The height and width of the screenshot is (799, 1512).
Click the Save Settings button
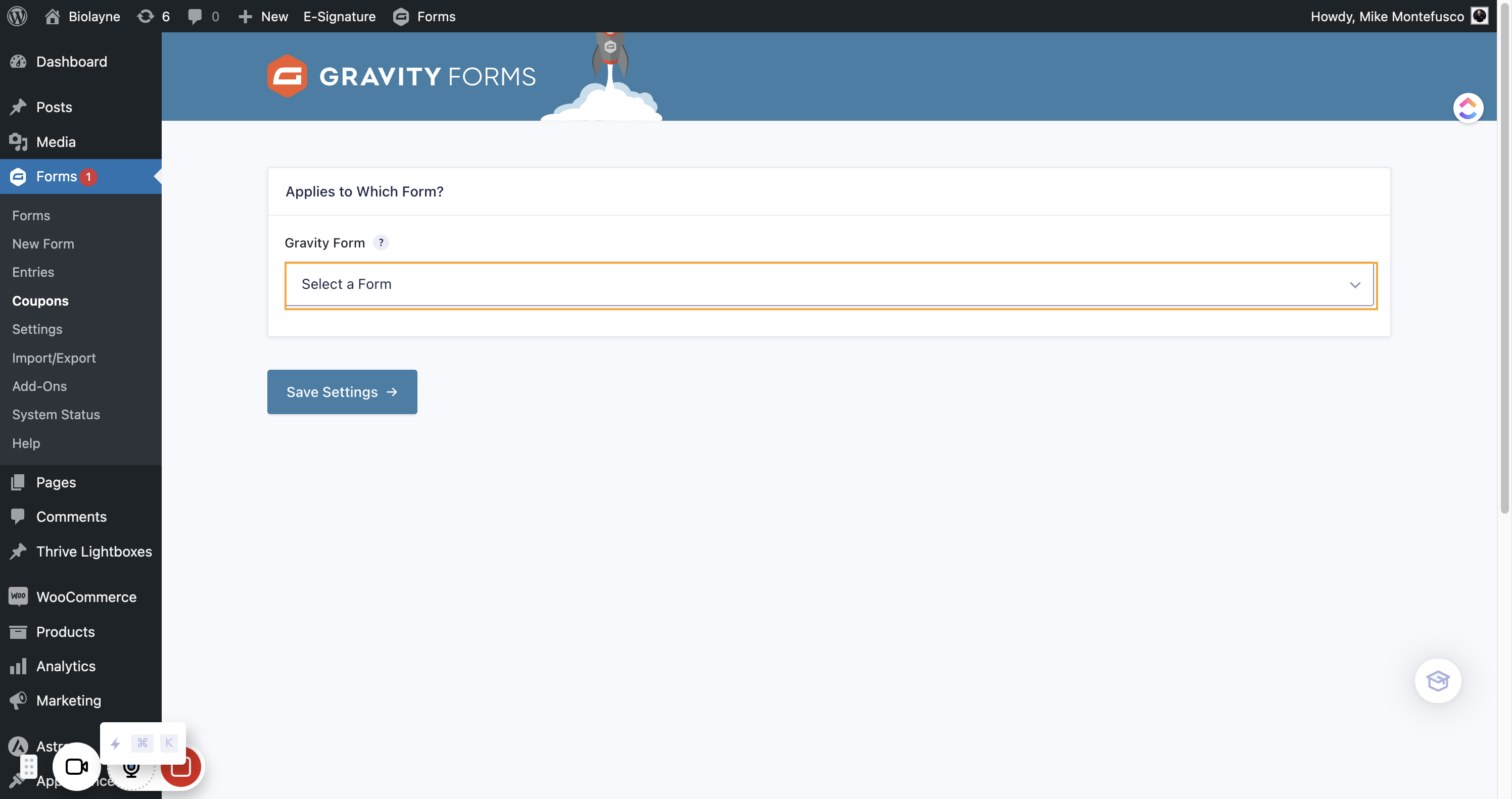[x=342, y=391]
